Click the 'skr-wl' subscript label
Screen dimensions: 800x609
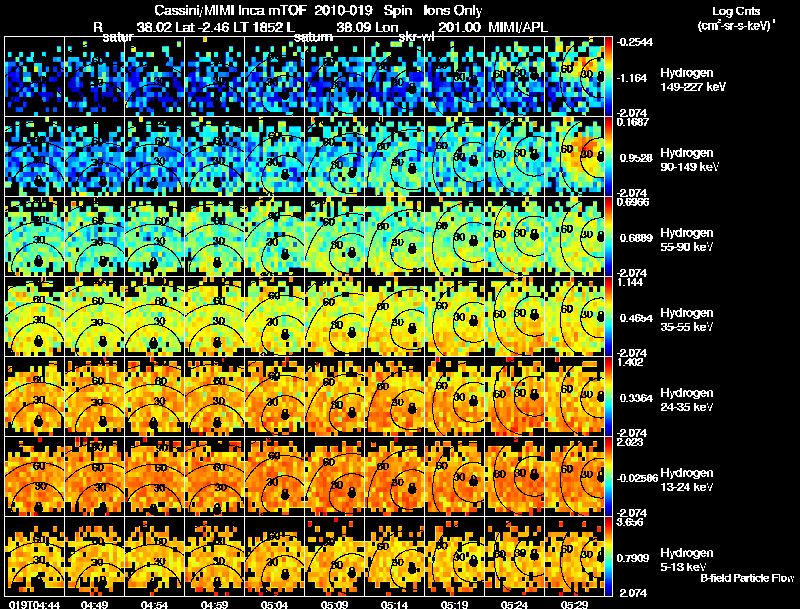(416, 37)
